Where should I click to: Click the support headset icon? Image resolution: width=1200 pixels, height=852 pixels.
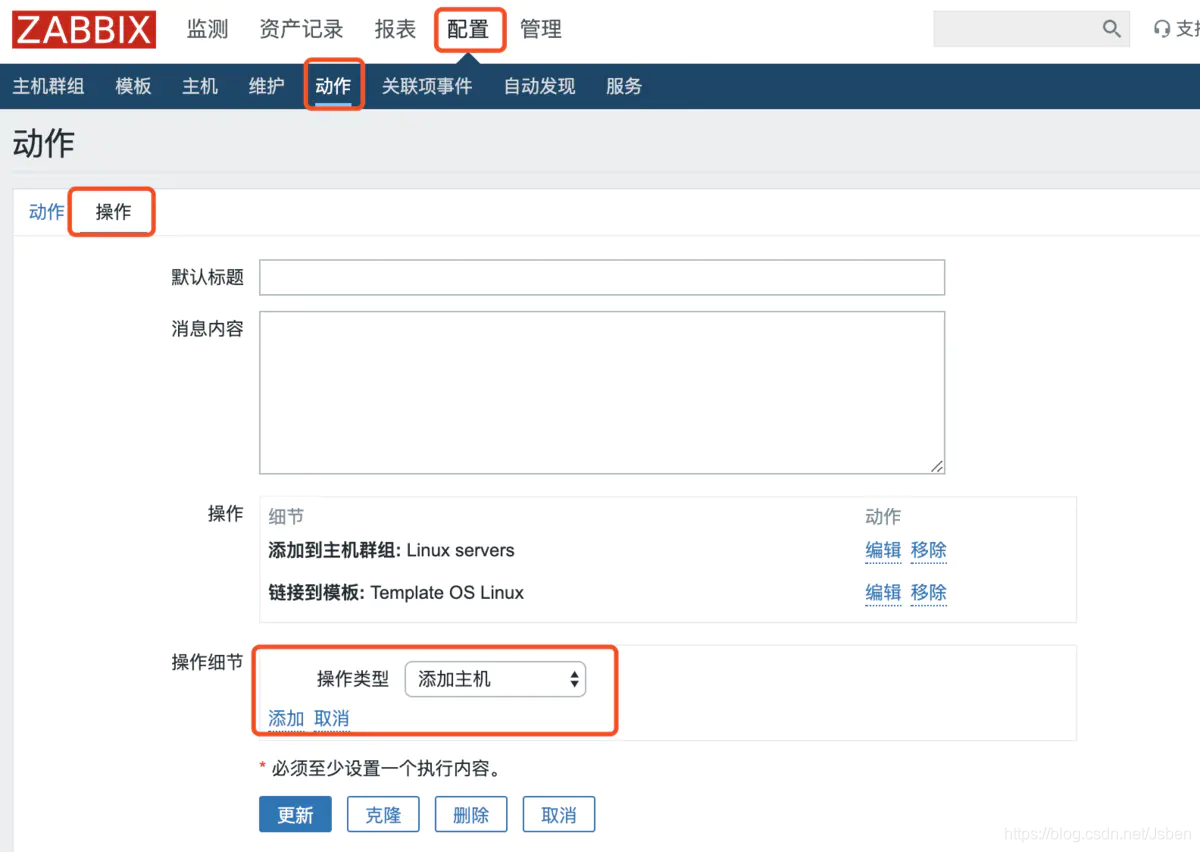(x=1161, y=29)
